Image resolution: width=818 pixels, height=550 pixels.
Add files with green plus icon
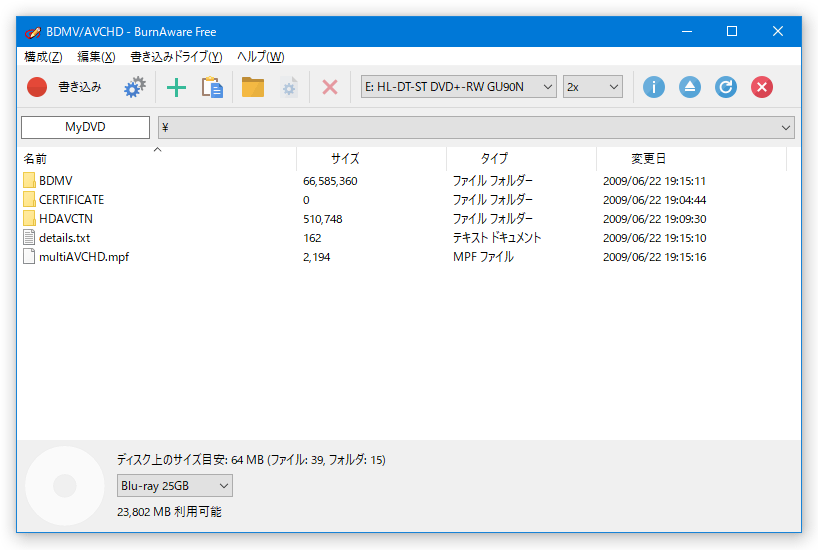[176, 87]
